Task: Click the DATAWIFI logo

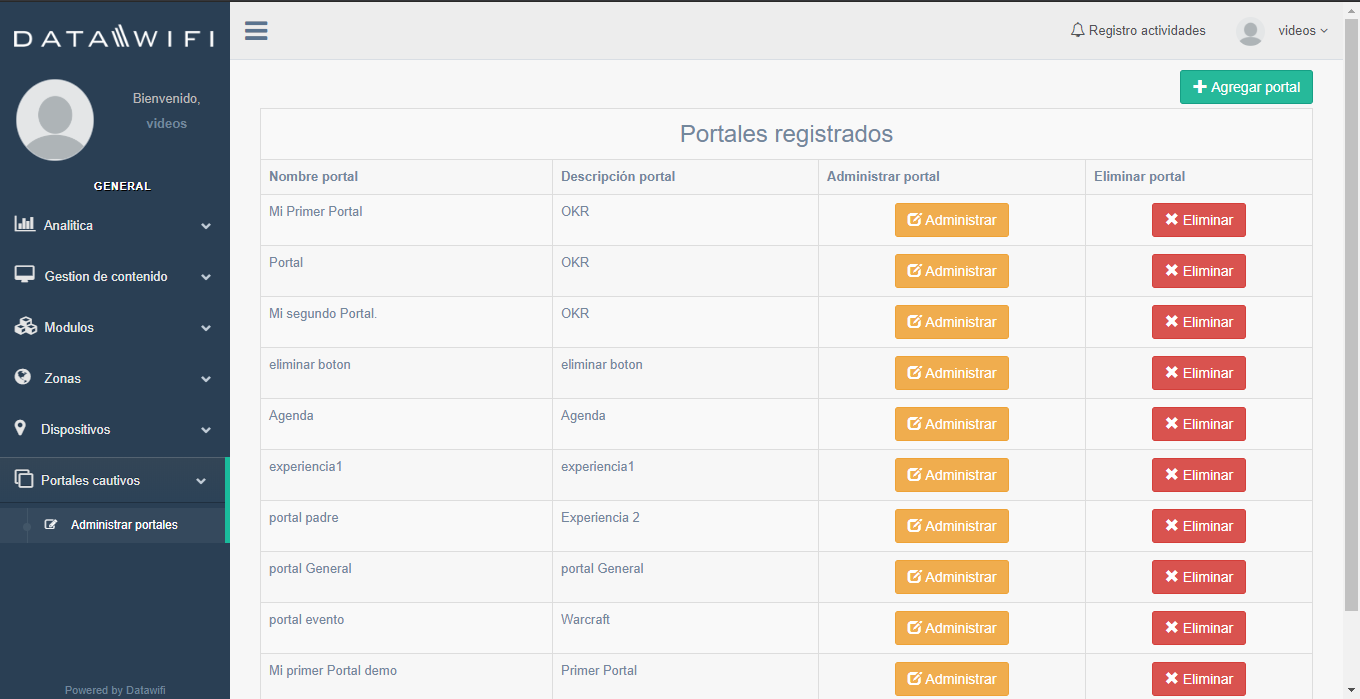Action: pyautogui.click(x=114, y=38)
